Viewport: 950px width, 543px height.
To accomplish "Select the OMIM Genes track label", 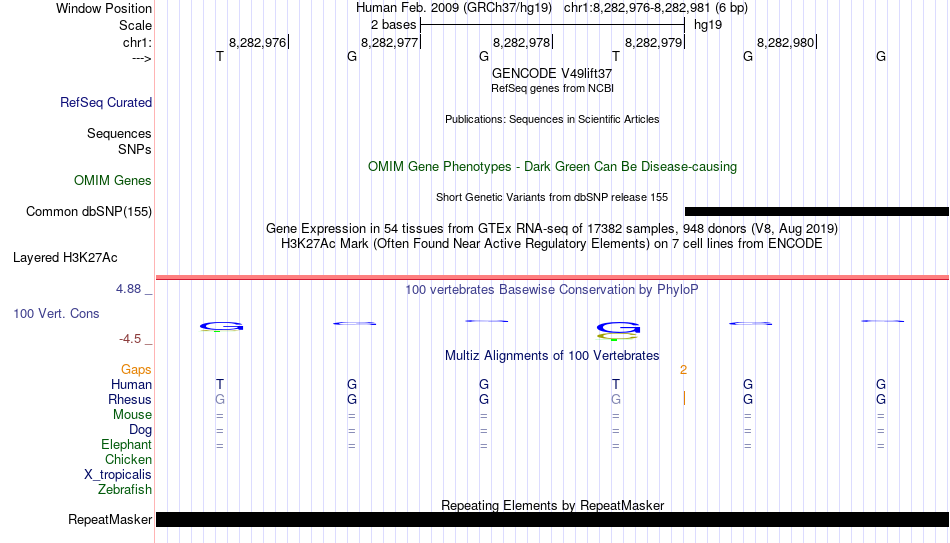I will pyautogui.click(x=113, y=181).
